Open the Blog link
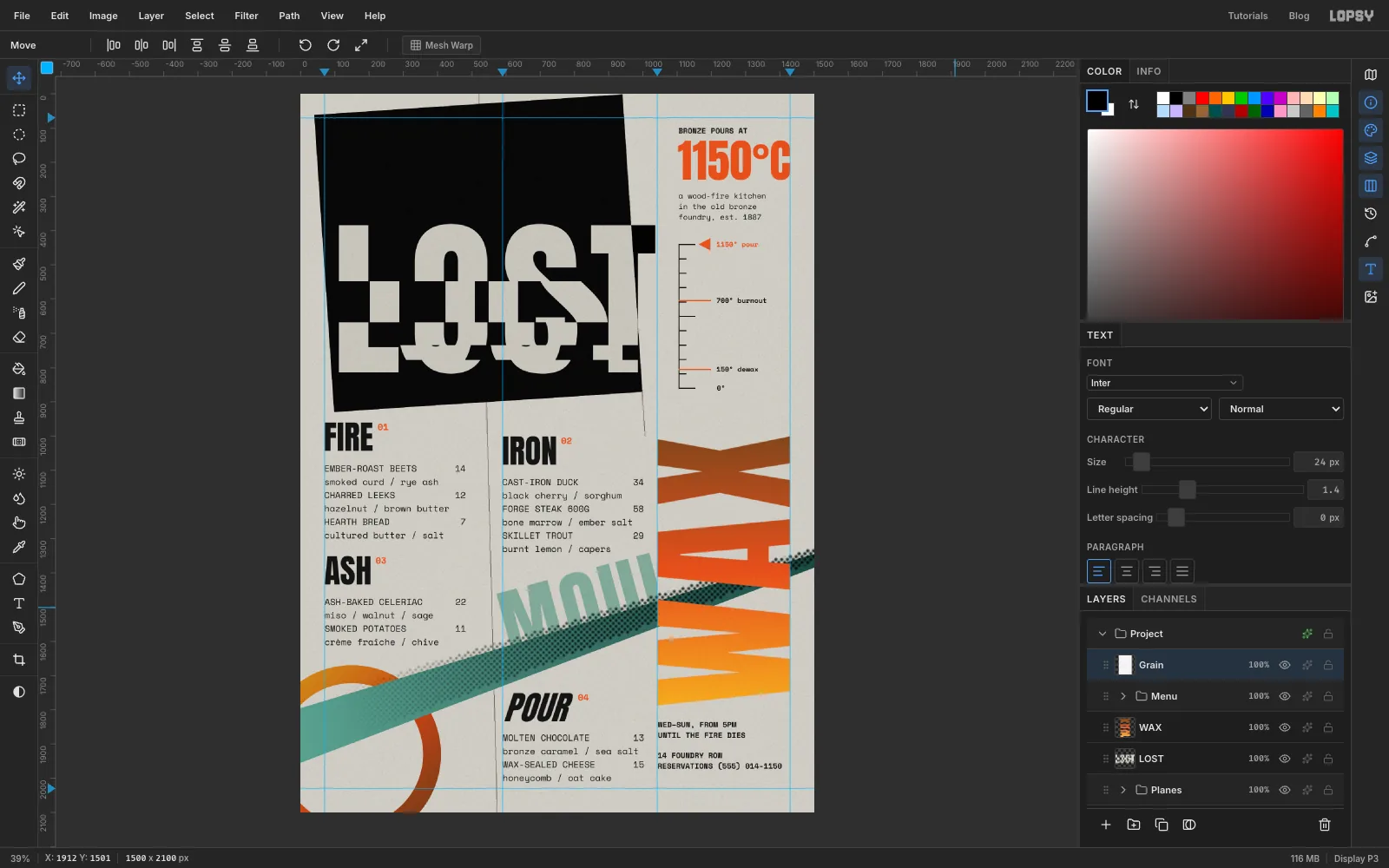Viewport: 1389px width, 868px height. tap(1299, 16)
